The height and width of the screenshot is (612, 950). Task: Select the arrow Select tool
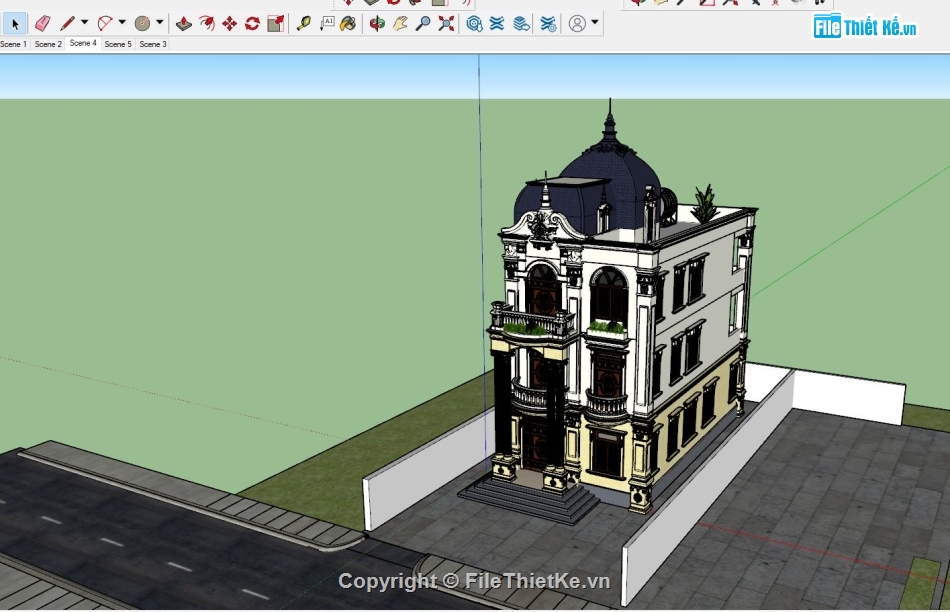click(x=15, y=24)
